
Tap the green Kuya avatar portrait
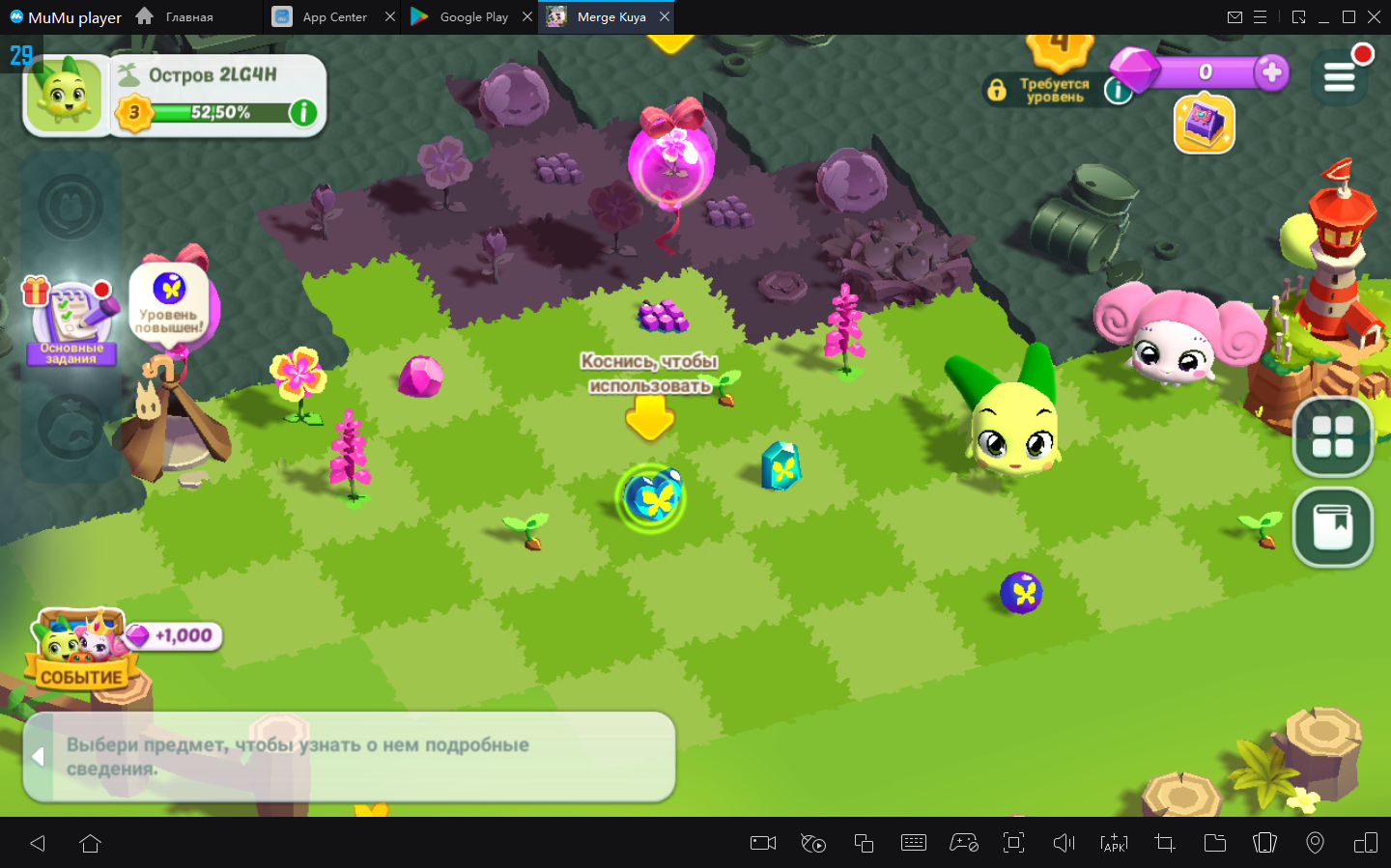pyautogui.click(x=65, y=96)
